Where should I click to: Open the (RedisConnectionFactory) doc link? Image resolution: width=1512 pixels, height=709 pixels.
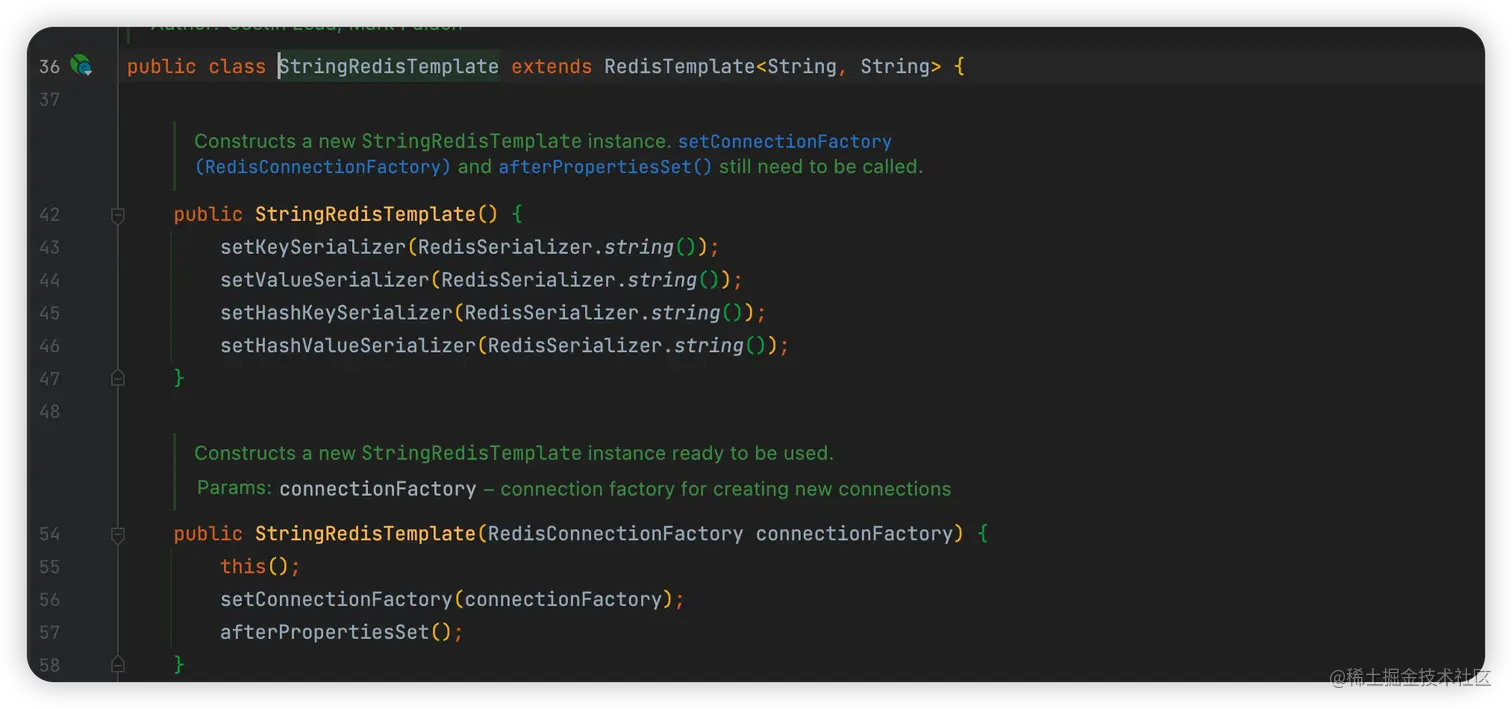coord(323,167)
